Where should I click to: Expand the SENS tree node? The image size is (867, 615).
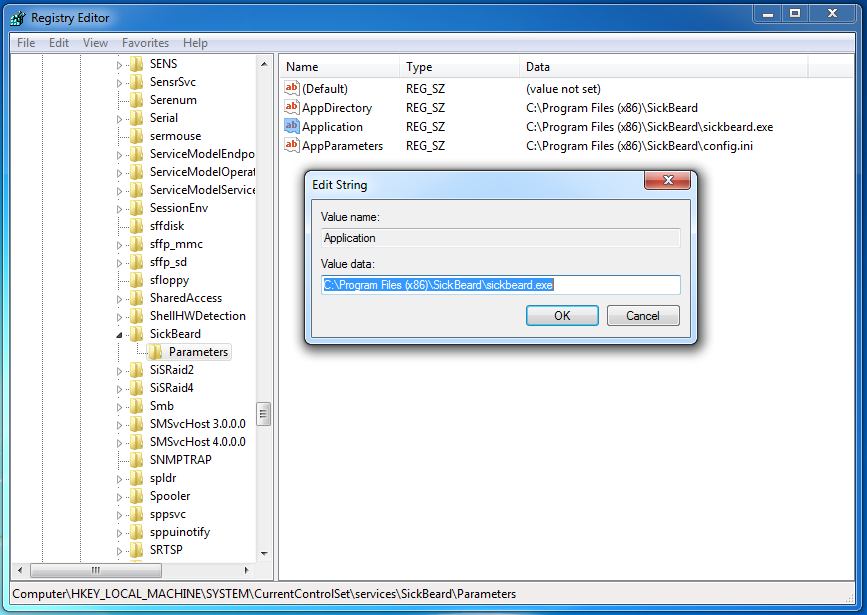119,65
